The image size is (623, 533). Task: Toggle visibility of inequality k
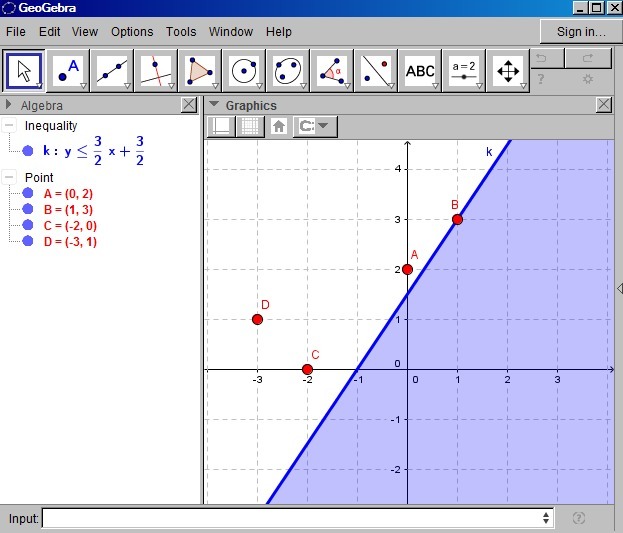pos(28,151)
